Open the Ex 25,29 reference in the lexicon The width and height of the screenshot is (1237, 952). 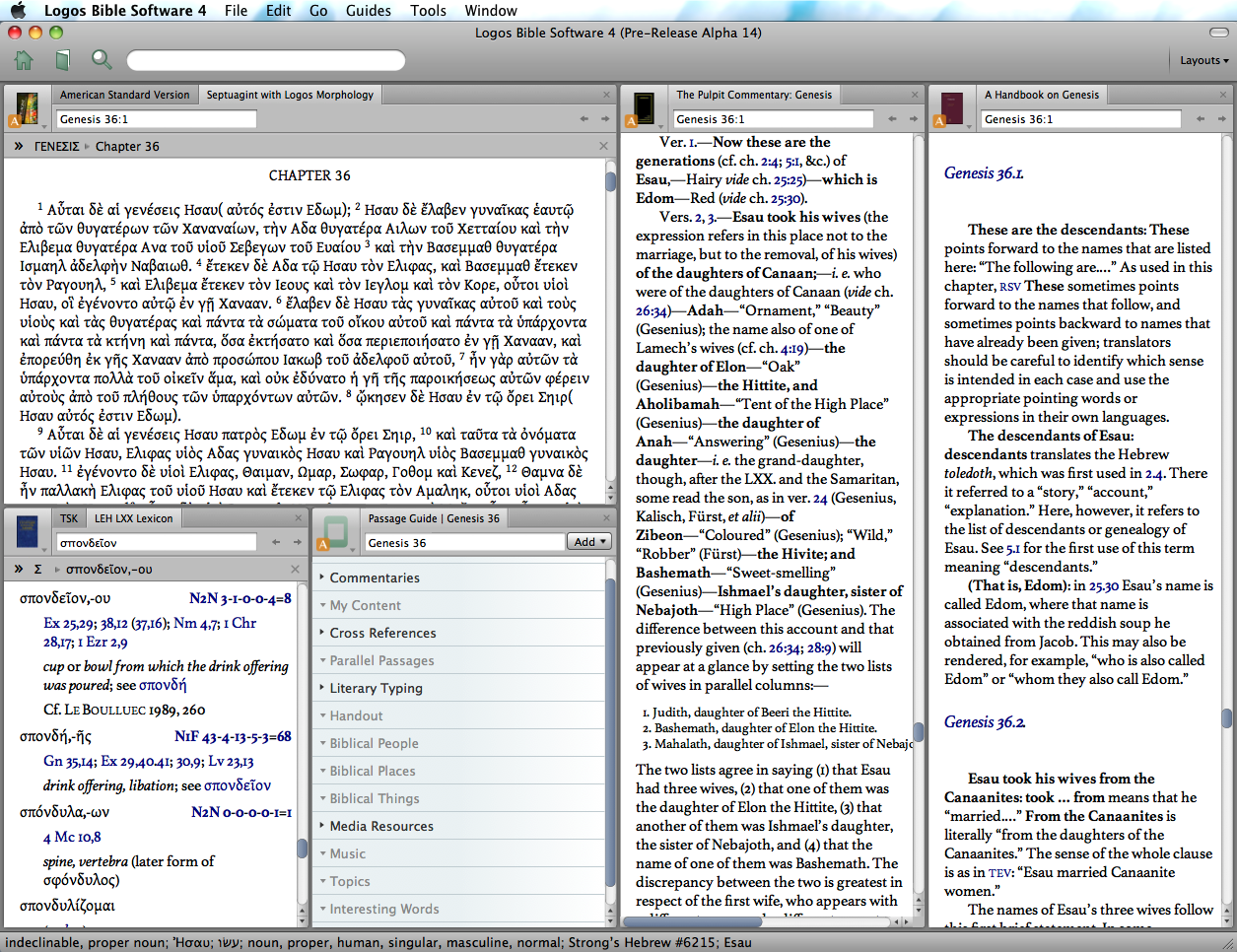[x=67, y=623]
